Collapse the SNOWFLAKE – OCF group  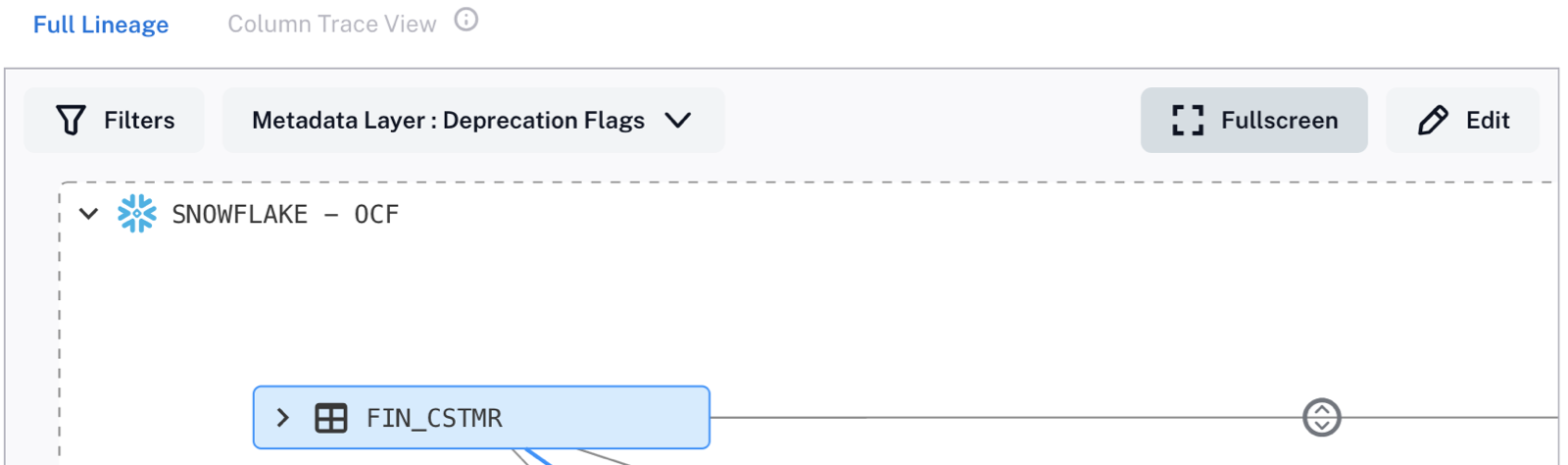pos(88,214)
